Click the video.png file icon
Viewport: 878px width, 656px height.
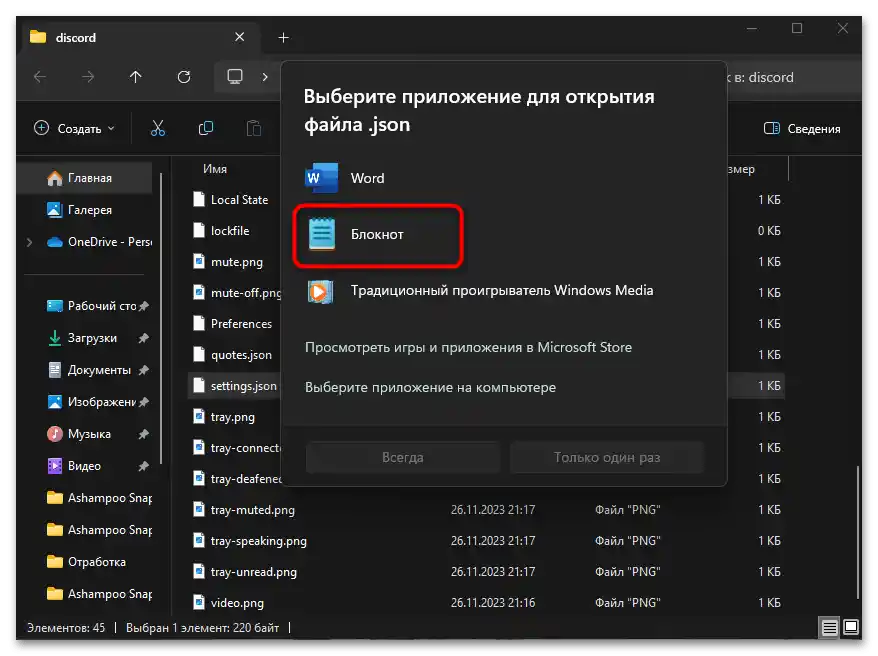(x=199, y=602)
